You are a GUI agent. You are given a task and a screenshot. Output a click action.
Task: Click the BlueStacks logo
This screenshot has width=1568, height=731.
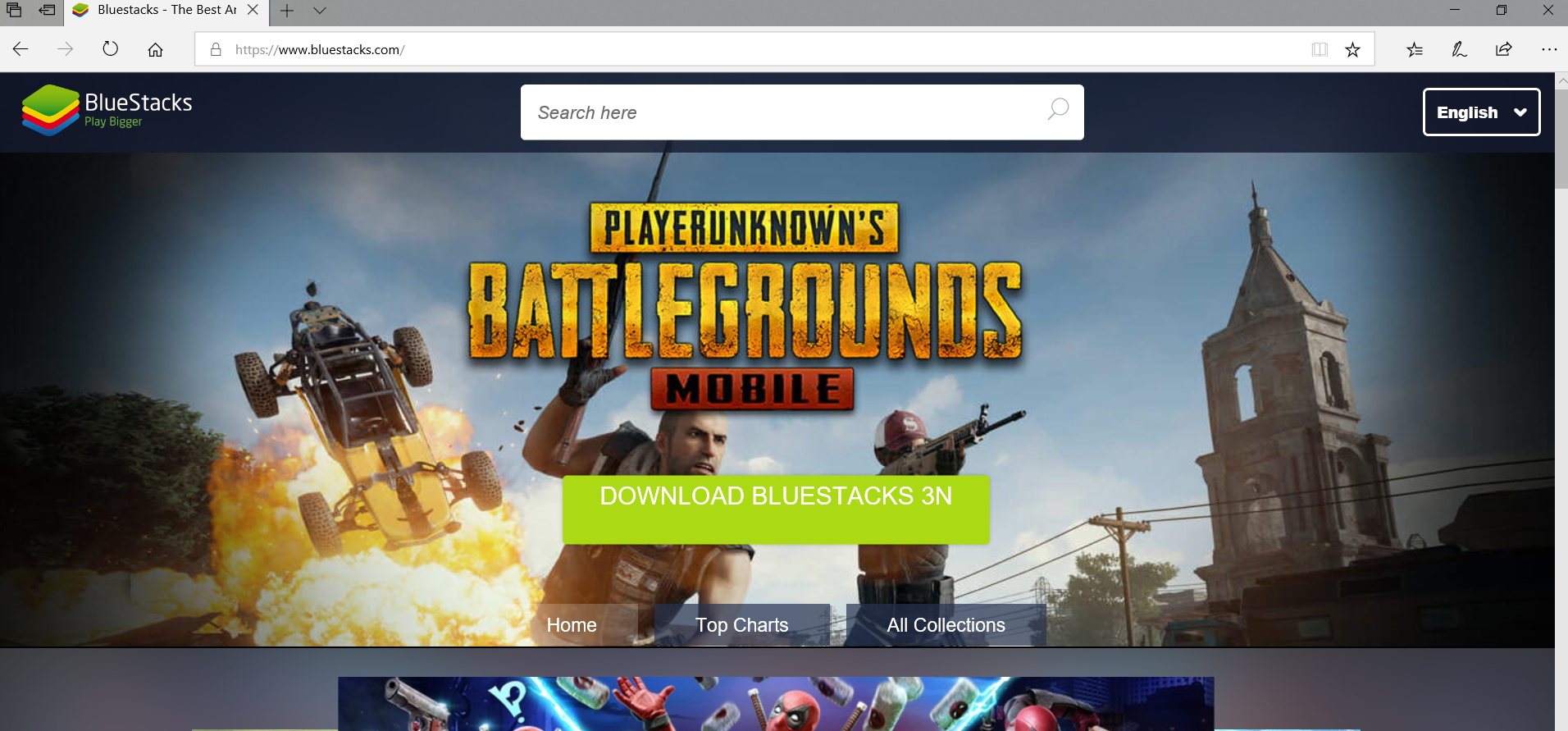[x=107, y=110]
